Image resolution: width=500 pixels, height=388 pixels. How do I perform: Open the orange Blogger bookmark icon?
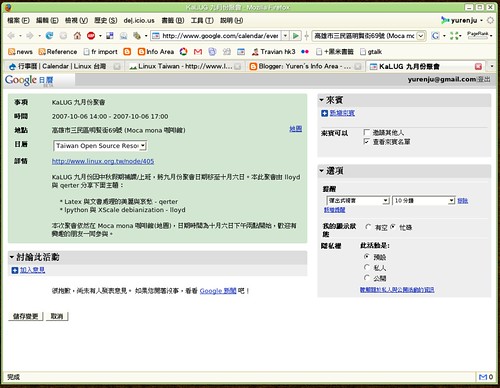tap(127, 52)
